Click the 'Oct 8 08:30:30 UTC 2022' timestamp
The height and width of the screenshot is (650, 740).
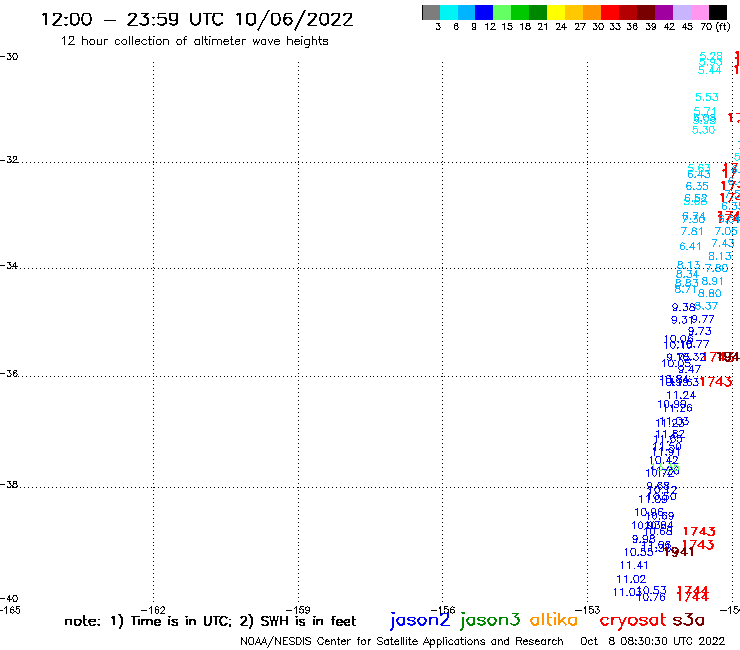pyautogui.click(x=653, y=642)
